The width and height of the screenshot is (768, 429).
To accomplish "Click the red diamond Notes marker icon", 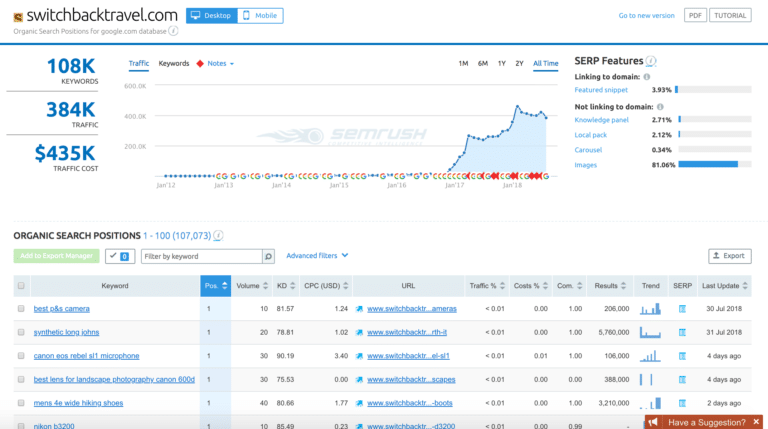I will click(x=200, y=64).
